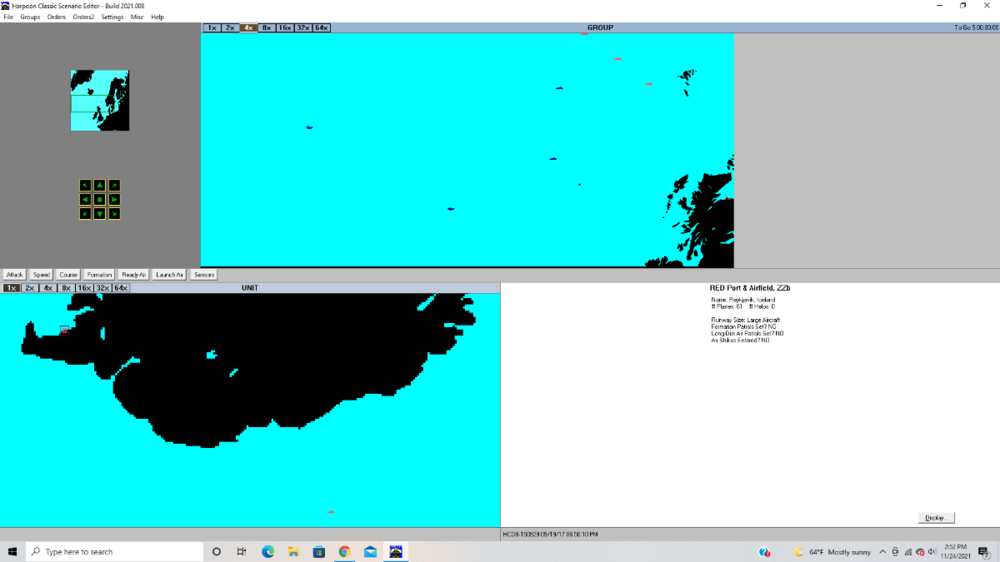Viewport: 1000px width, 562px height.
Task: Switch Group map zoom to 8x
Action: tap(266, 28)
